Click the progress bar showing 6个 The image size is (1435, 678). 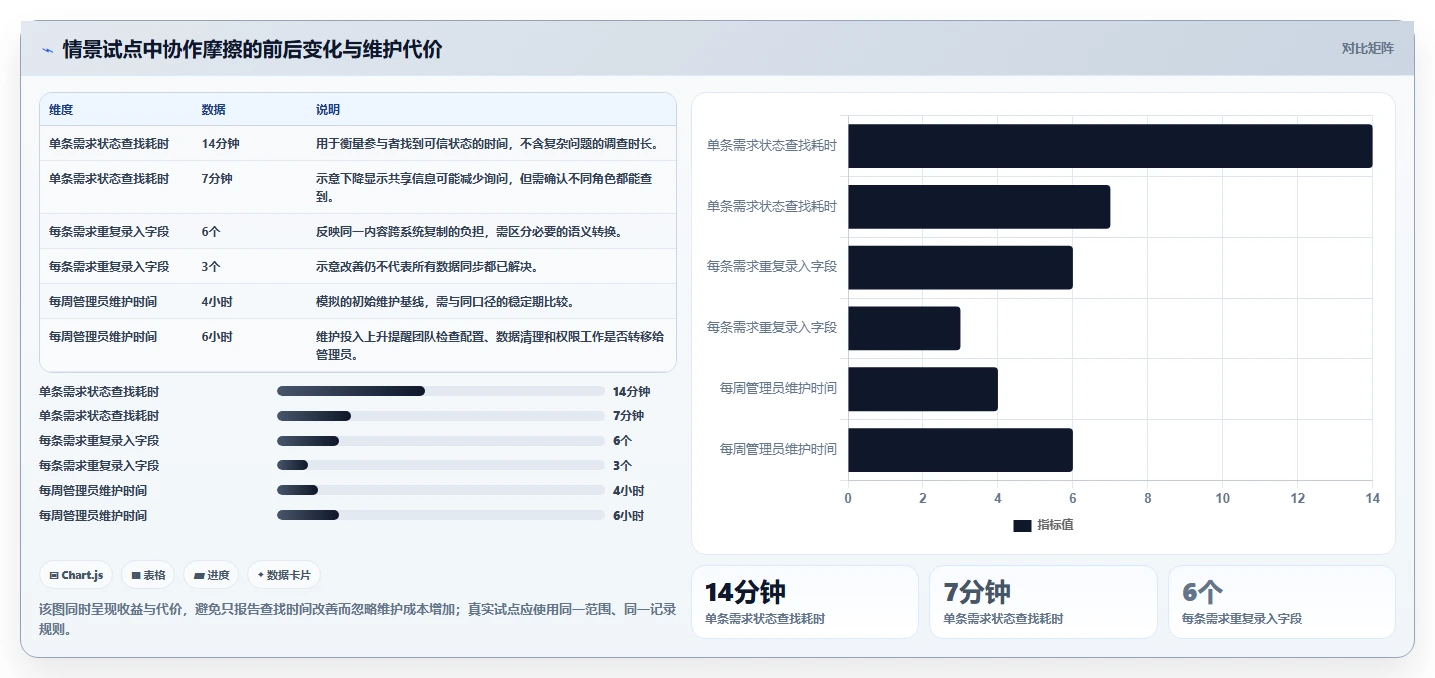pos(441,441)
